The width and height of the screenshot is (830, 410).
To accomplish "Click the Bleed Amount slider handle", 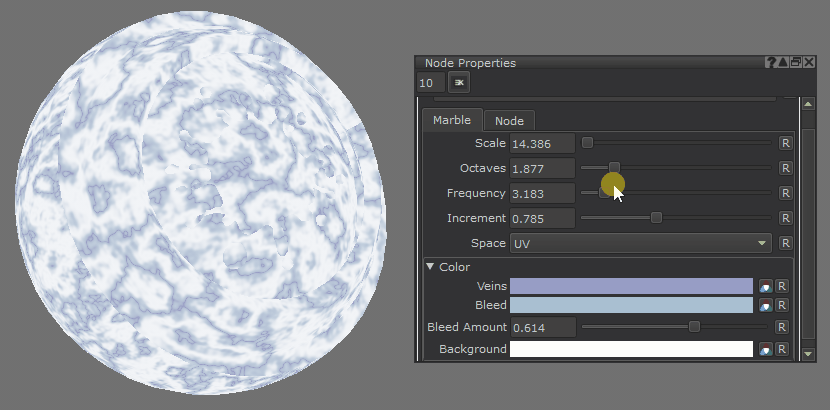I will pyautogui.click(x=694, y=327).
